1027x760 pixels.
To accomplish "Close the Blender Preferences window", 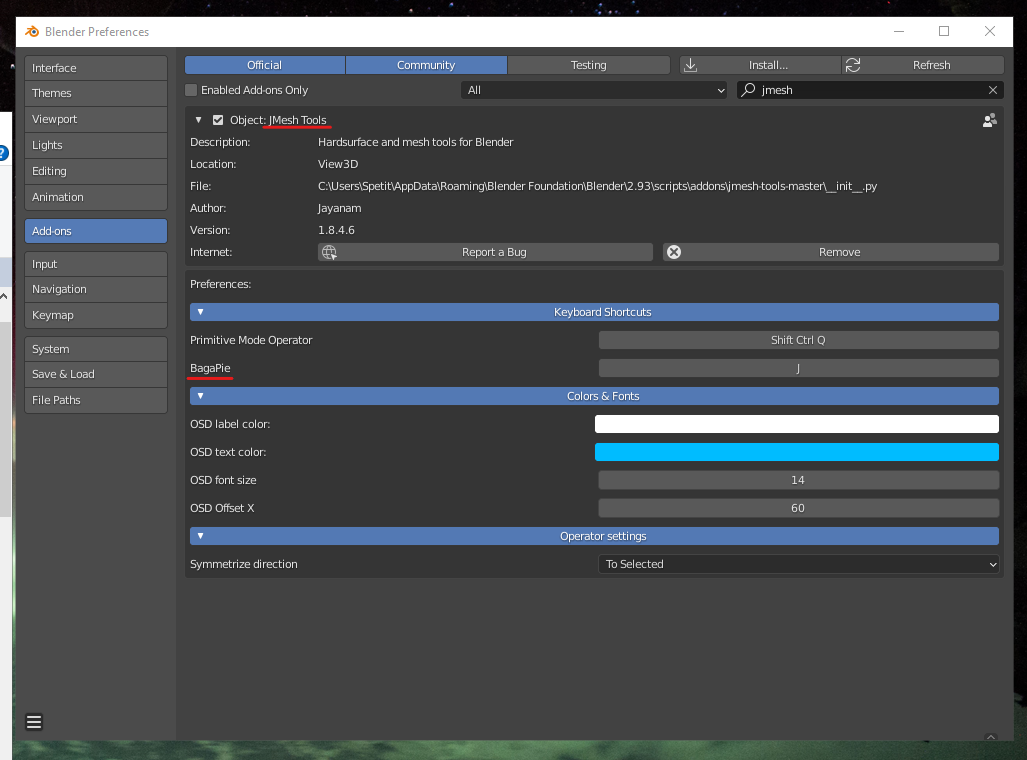I will pyautogui.click(x=990, y=31).
